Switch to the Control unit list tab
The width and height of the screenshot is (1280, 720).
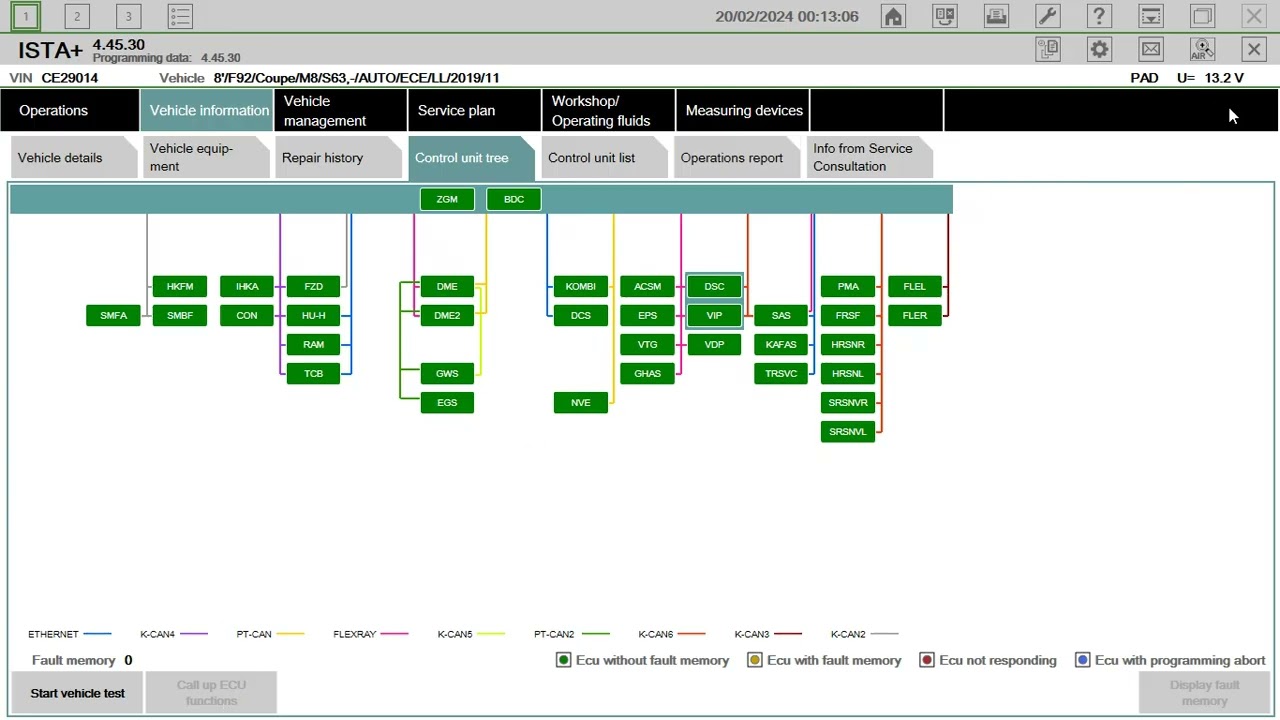pos(604,157)
